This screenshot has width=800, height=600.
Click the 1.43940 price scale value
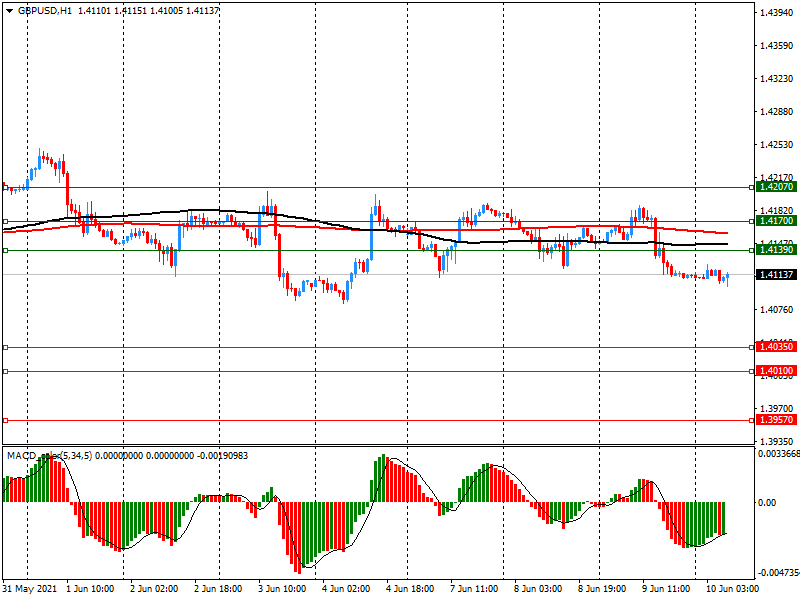click(777, 13)
